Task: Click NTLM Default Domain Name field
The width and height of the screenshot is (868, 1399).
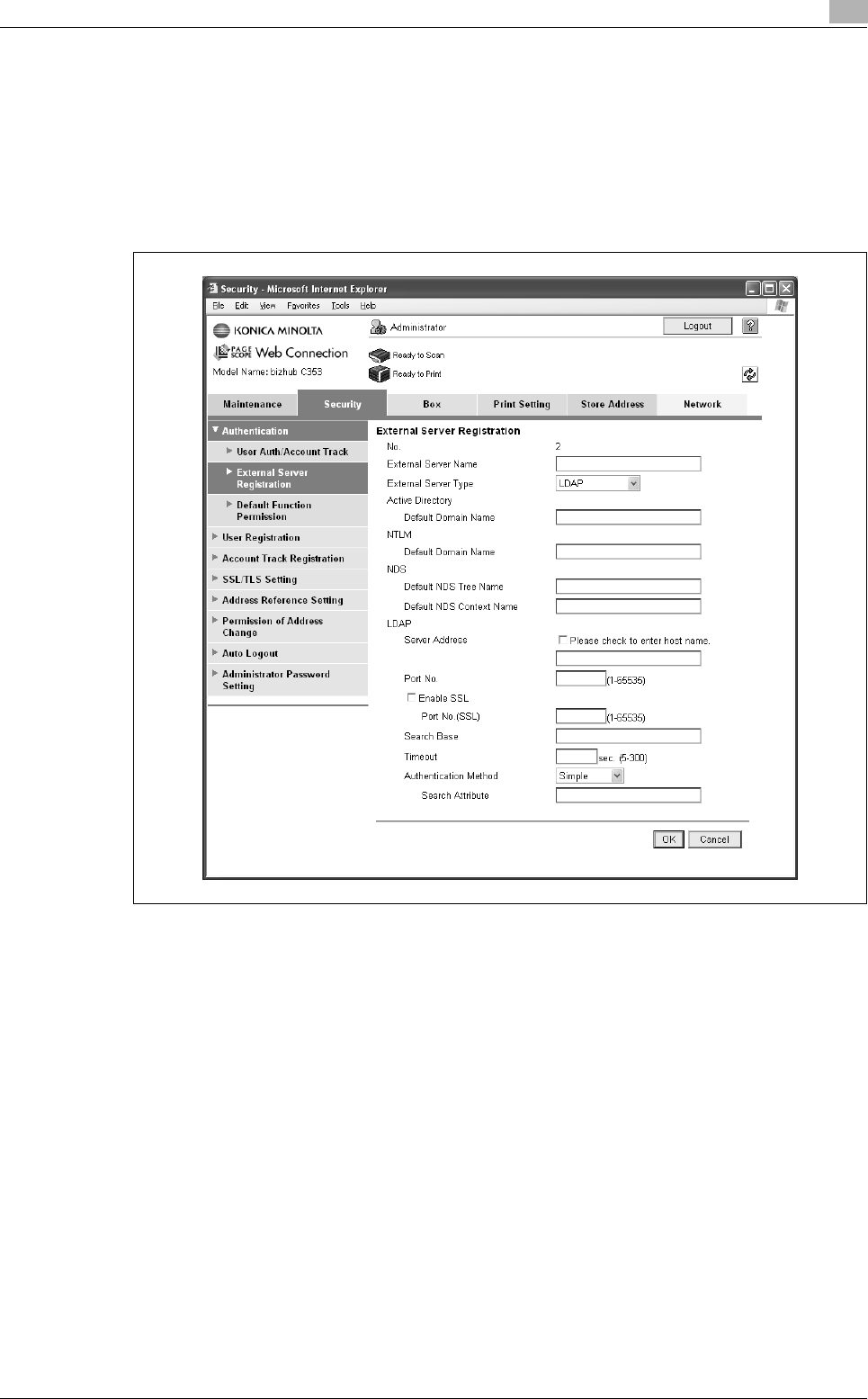Action: [x=628, y=552]
